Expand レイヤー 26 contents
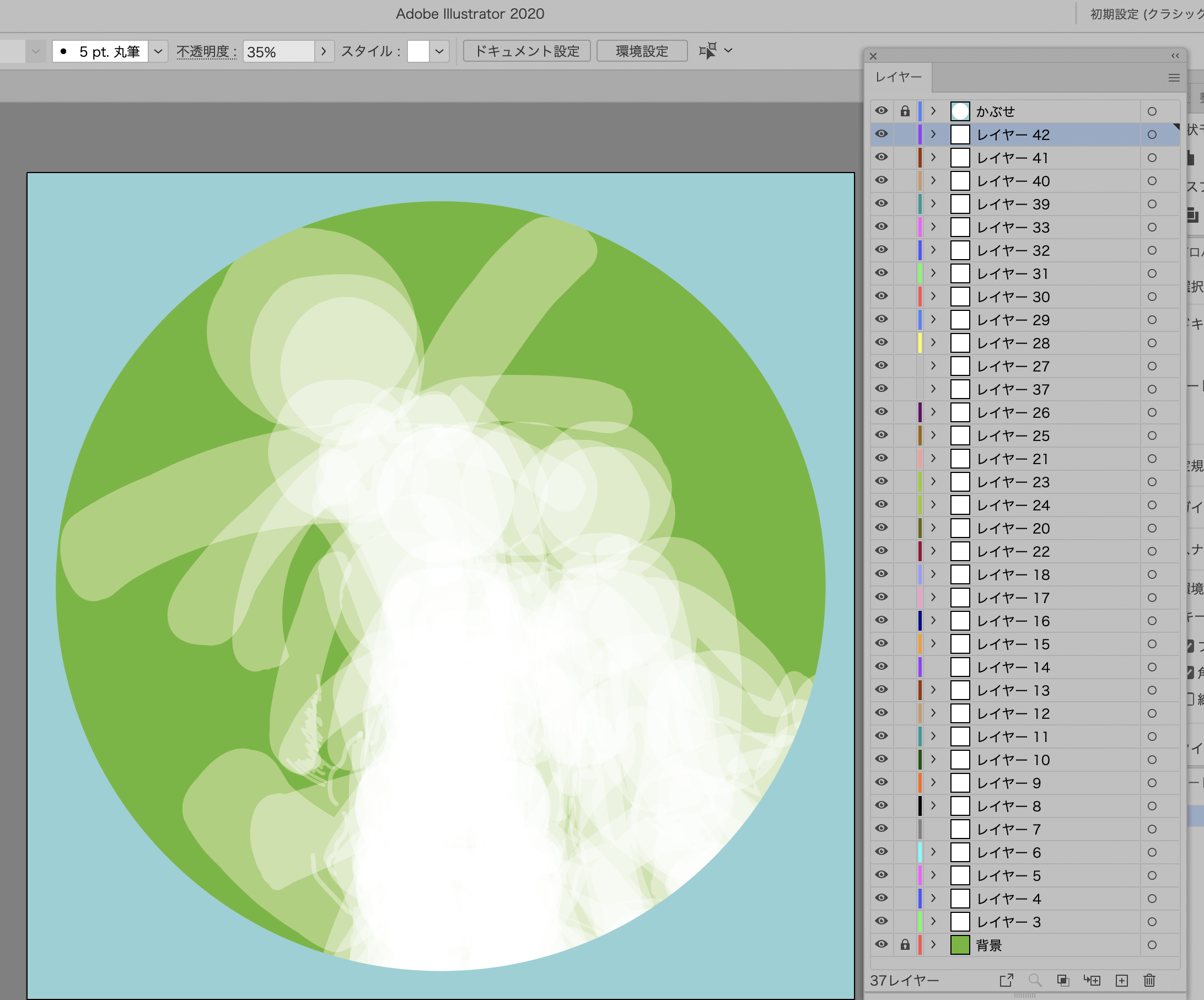This screenshot has width=1204, height=1000. pyautogui.click(x=933, y=412)
